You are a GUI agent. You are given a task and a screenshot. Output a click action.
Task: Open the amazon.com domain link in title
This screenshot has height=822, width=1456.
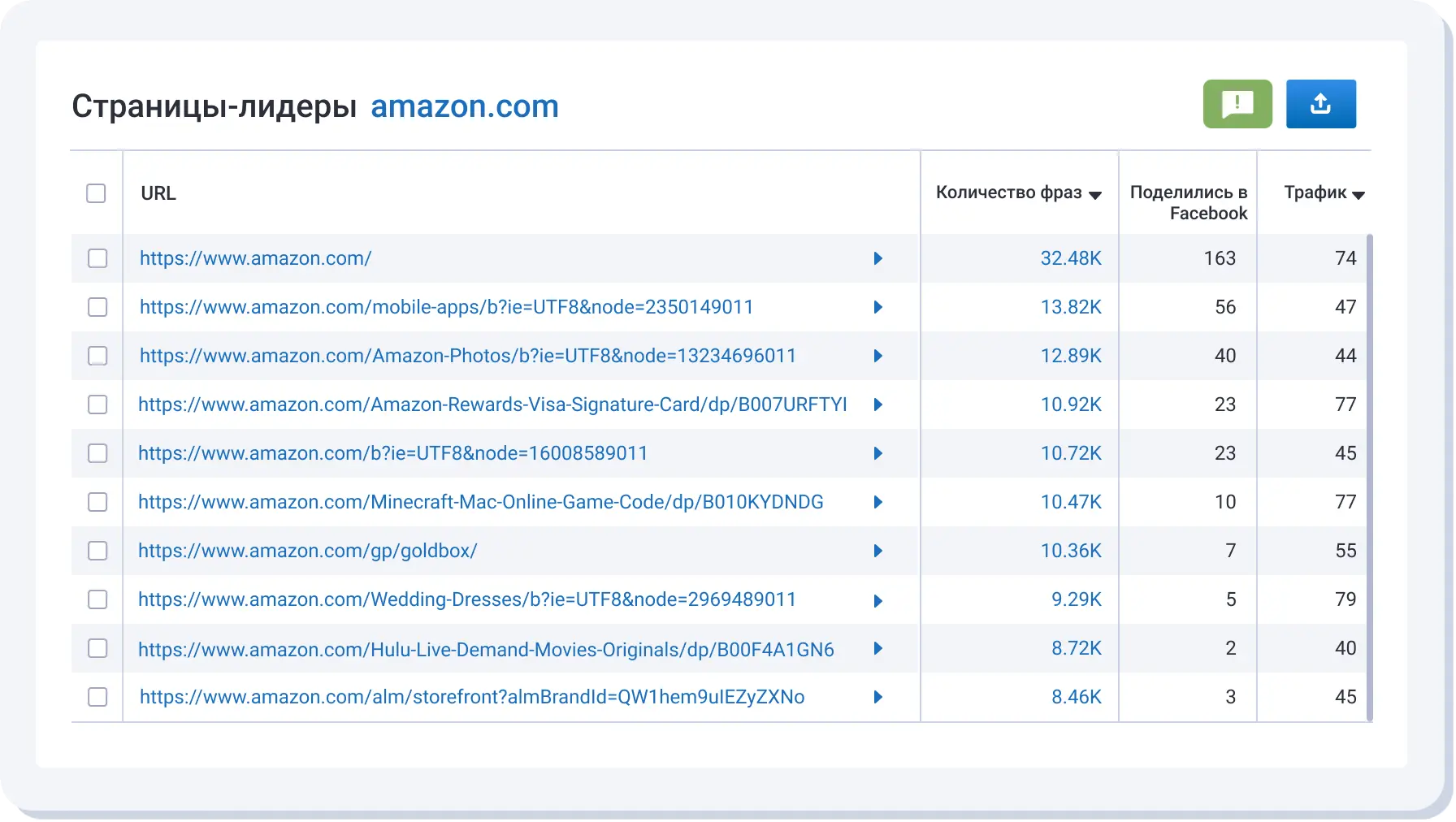click(x=464, y=106)
